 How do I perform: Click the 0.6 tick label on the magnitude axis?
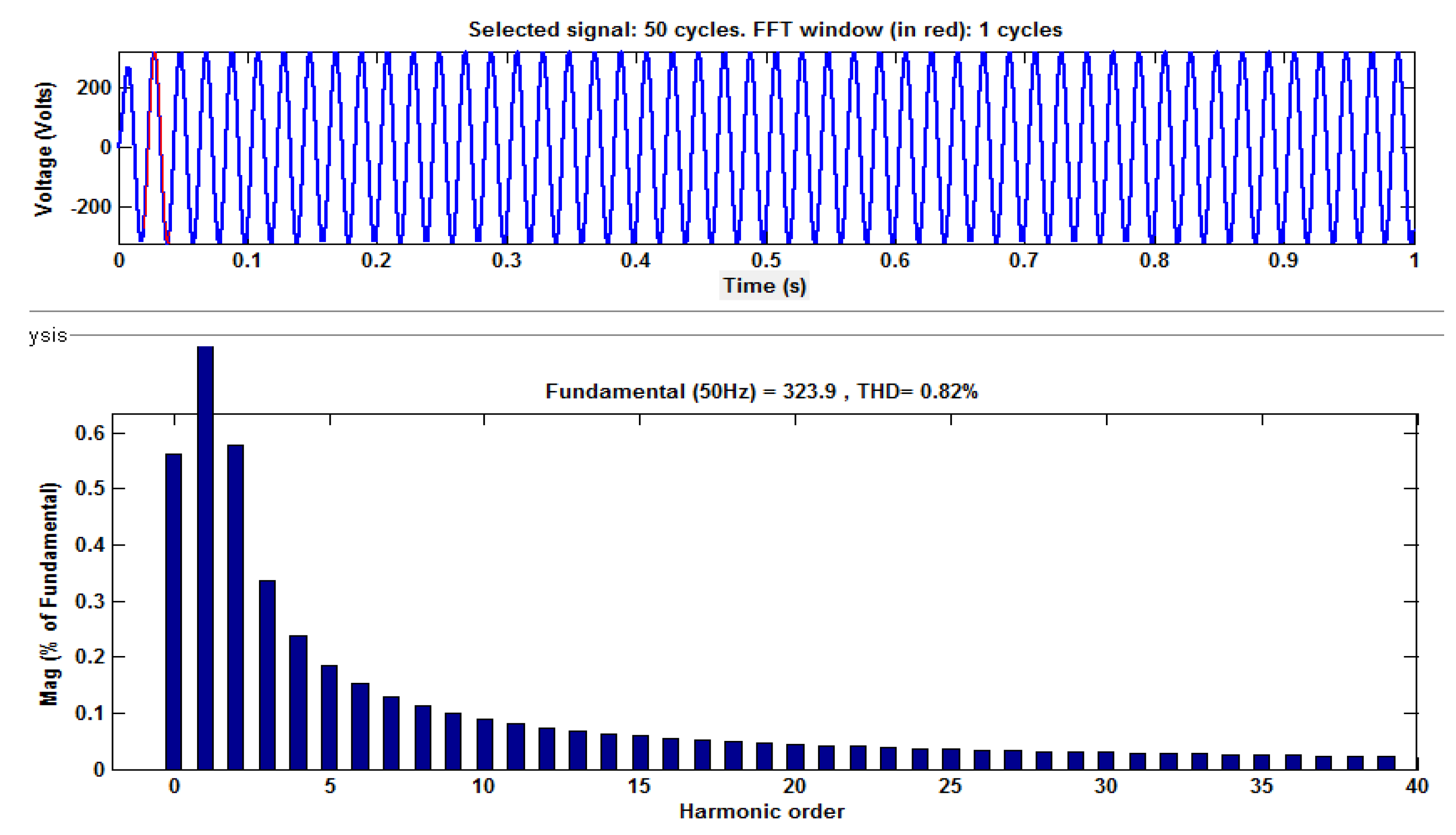[89, 433]
